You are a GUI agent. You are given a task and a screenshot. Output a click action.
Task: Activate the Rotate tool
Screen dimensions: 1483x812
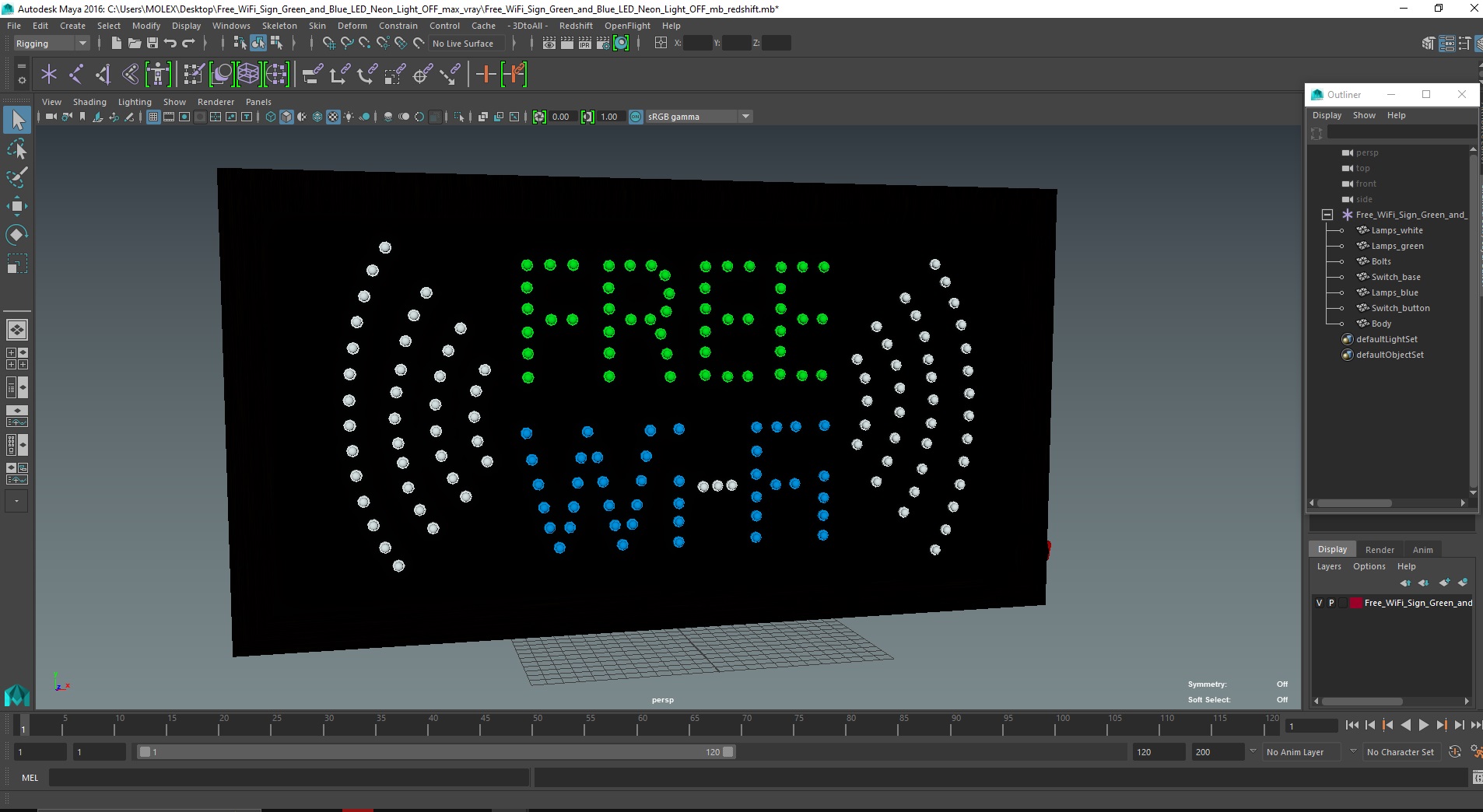17,234
